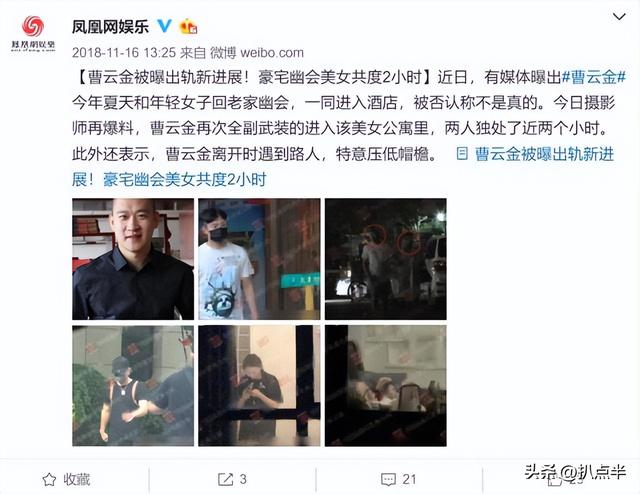Open the photo of person looking at phone
The width and height of the screenshot is (640, 494).
click(x=260, y=386)
